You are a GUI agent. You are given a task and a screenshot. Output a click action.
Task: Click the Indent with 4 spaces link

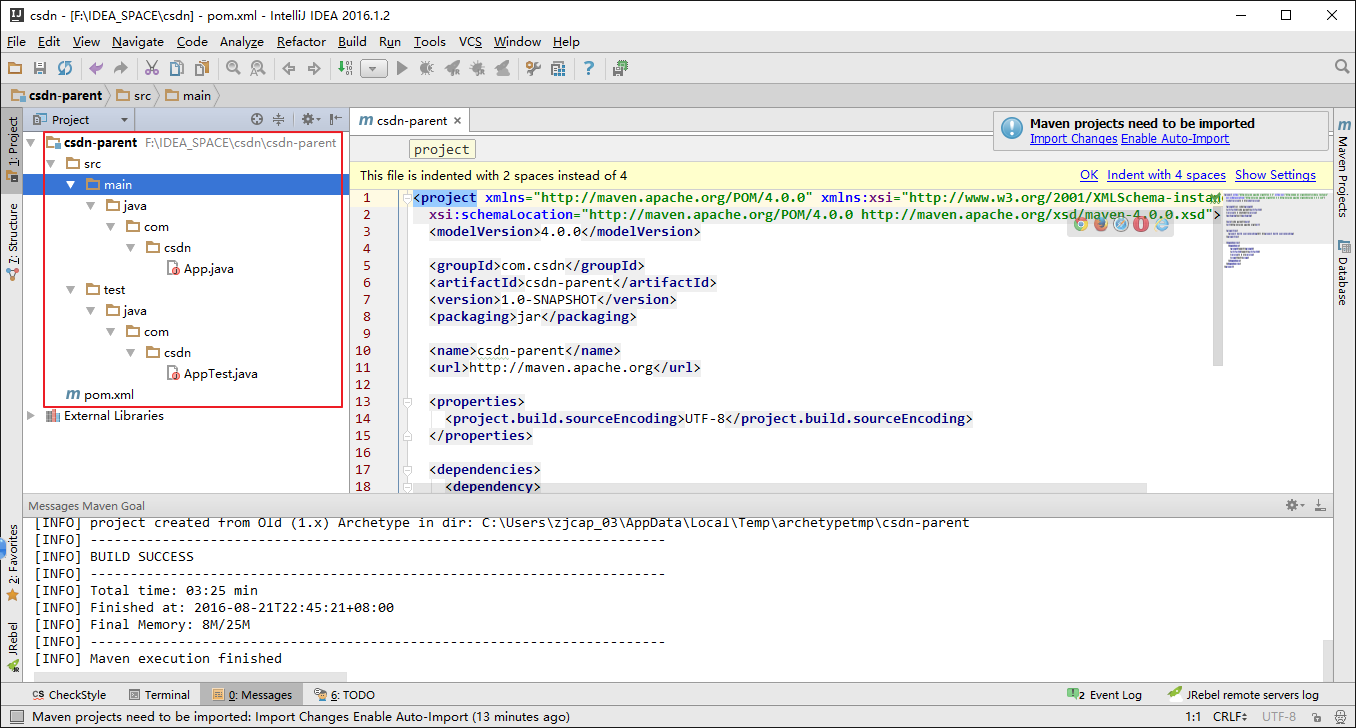click(1166, 175)
